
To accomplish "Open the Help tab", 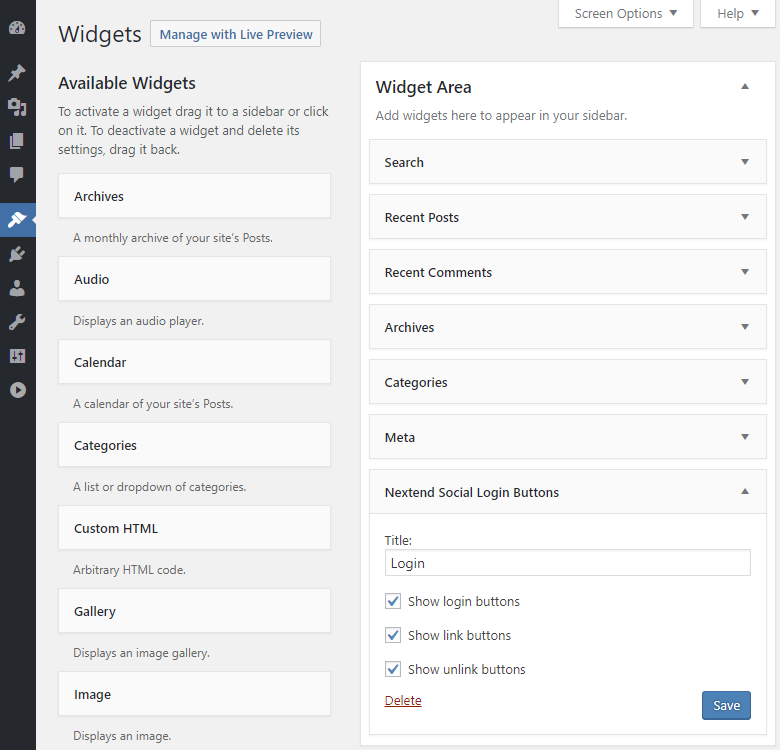I will (737, 14).
